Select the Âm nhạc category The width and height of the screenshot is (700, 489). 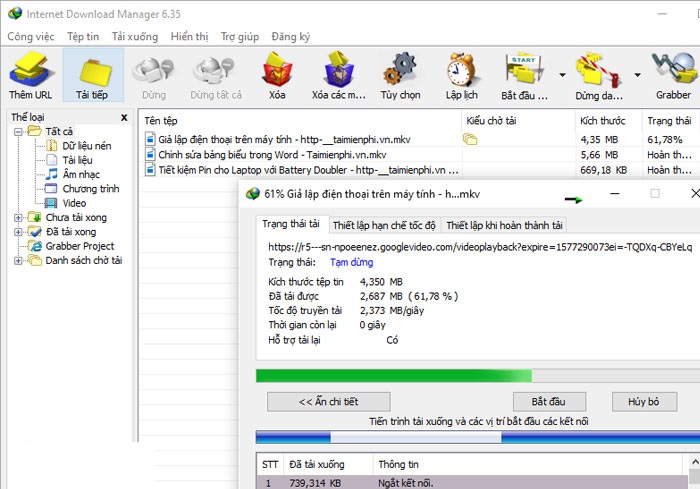(73, 174)
